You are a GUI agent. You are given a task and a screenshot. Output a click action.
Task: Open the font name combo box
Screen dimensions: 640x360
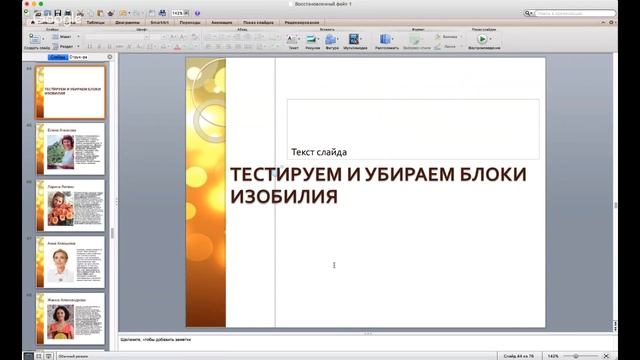[117, 37]
